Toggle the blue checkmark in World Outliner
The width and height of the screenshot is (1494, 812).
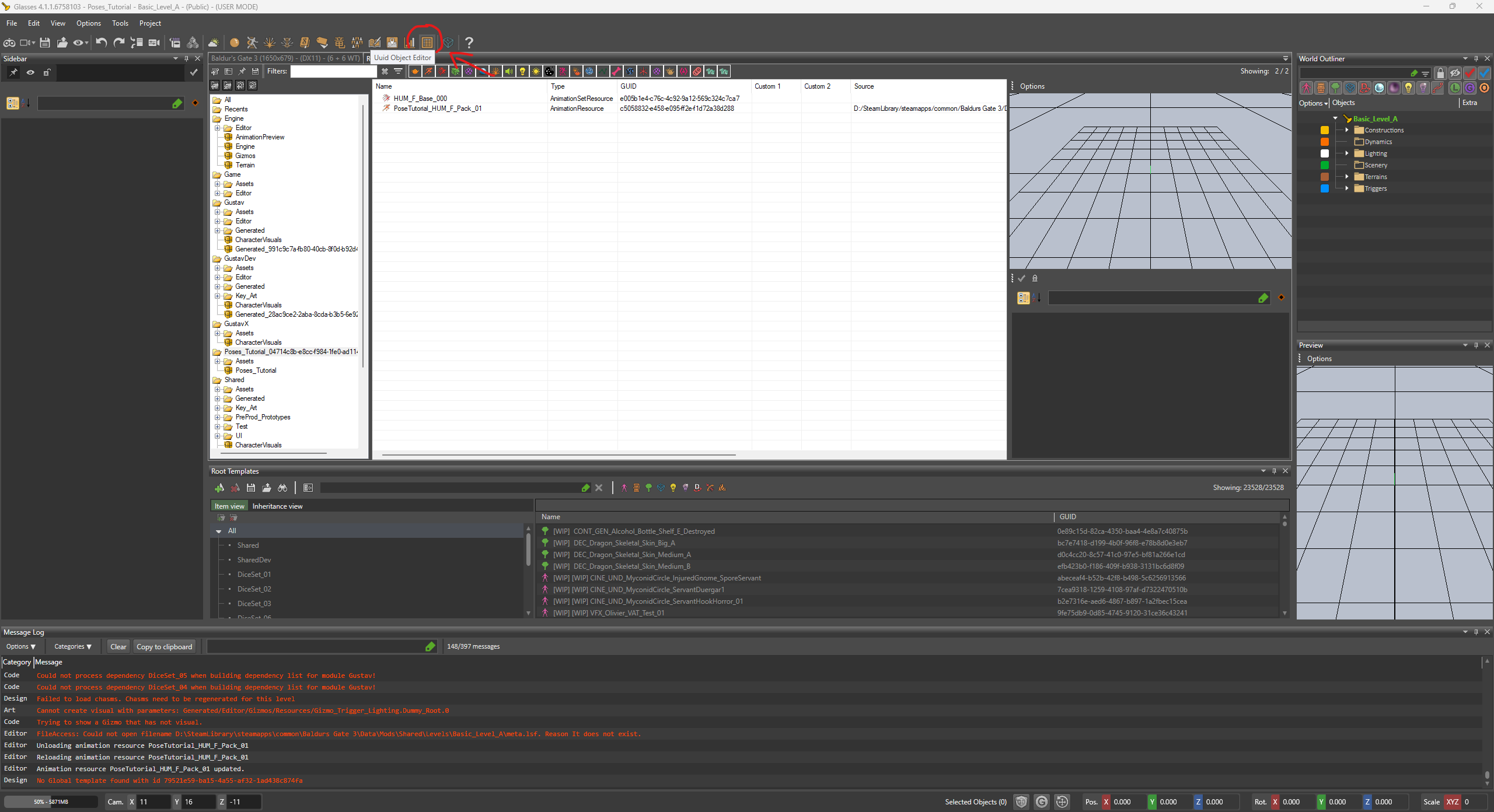tap(1484, 73)
